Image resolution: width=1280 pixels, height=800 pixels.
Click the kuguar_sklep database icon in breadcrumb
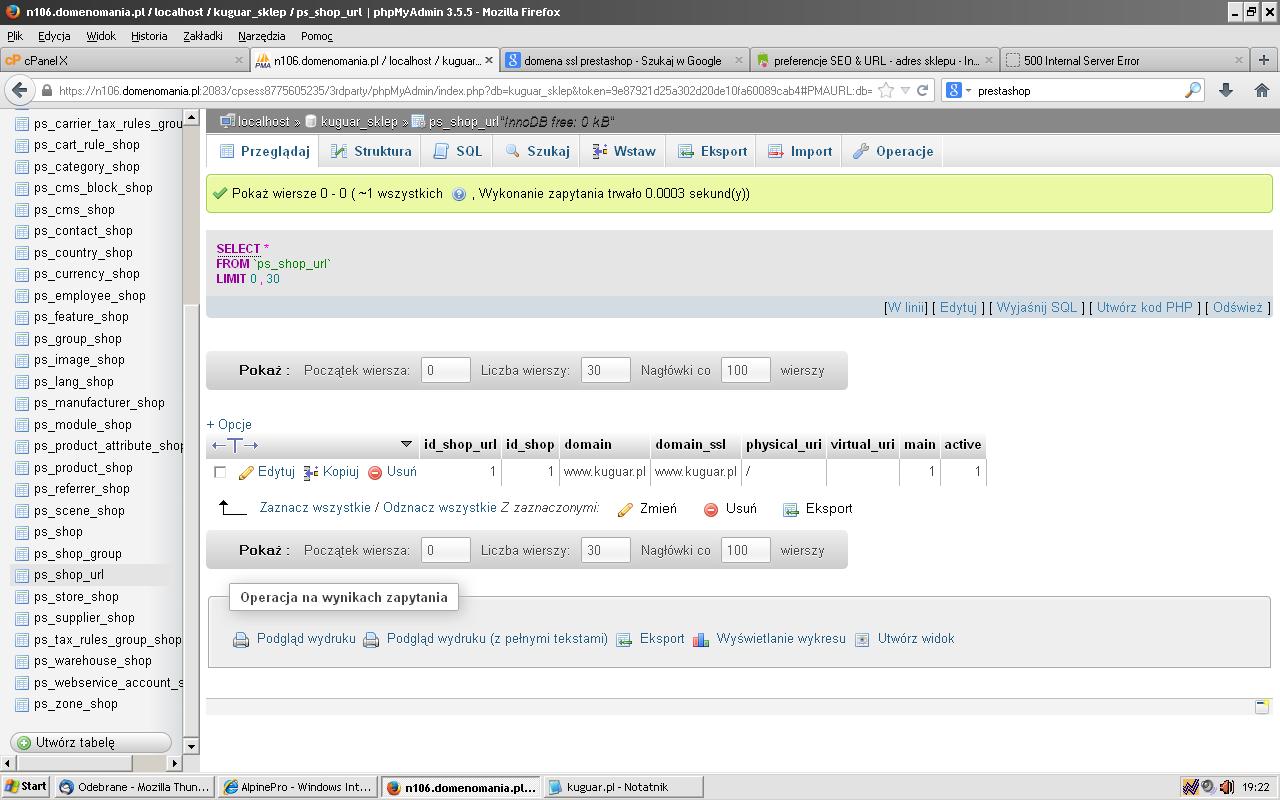click(x=311, y=122)
